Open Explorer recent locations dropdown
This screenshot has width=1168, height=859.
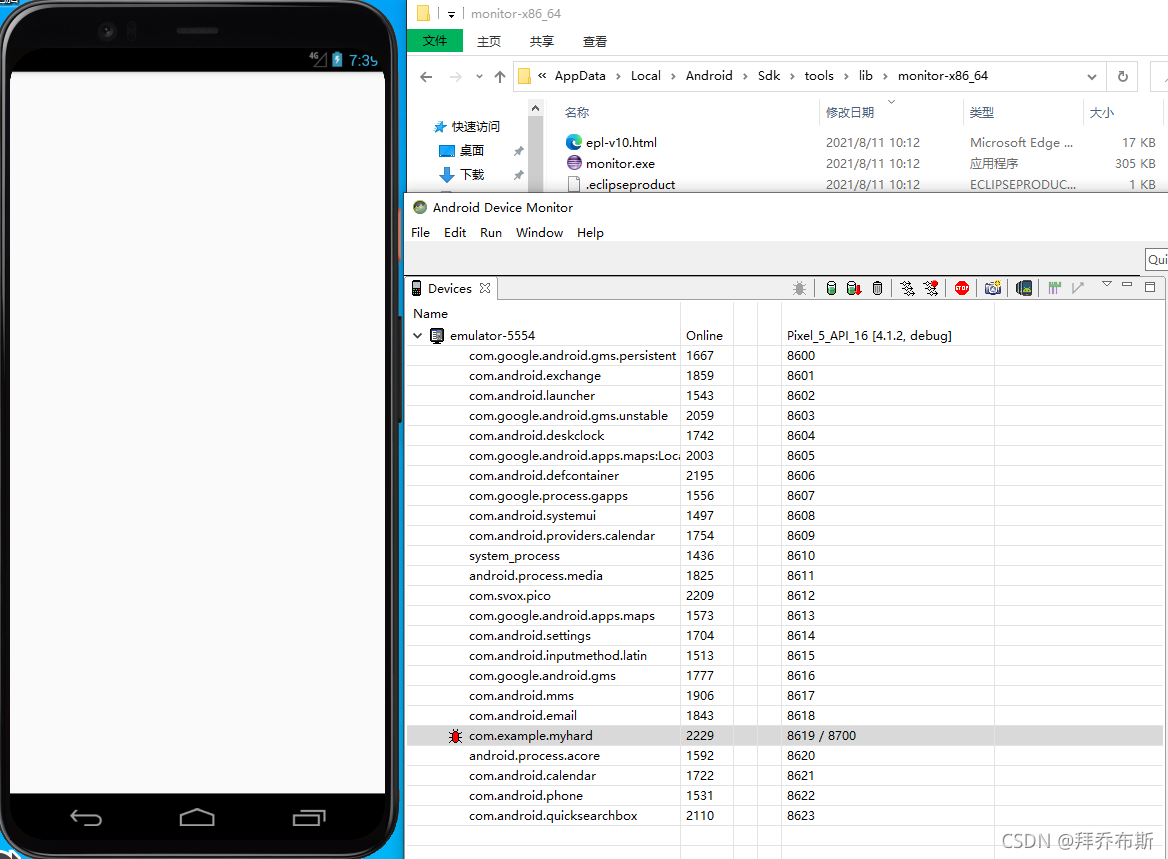point(479,76)
